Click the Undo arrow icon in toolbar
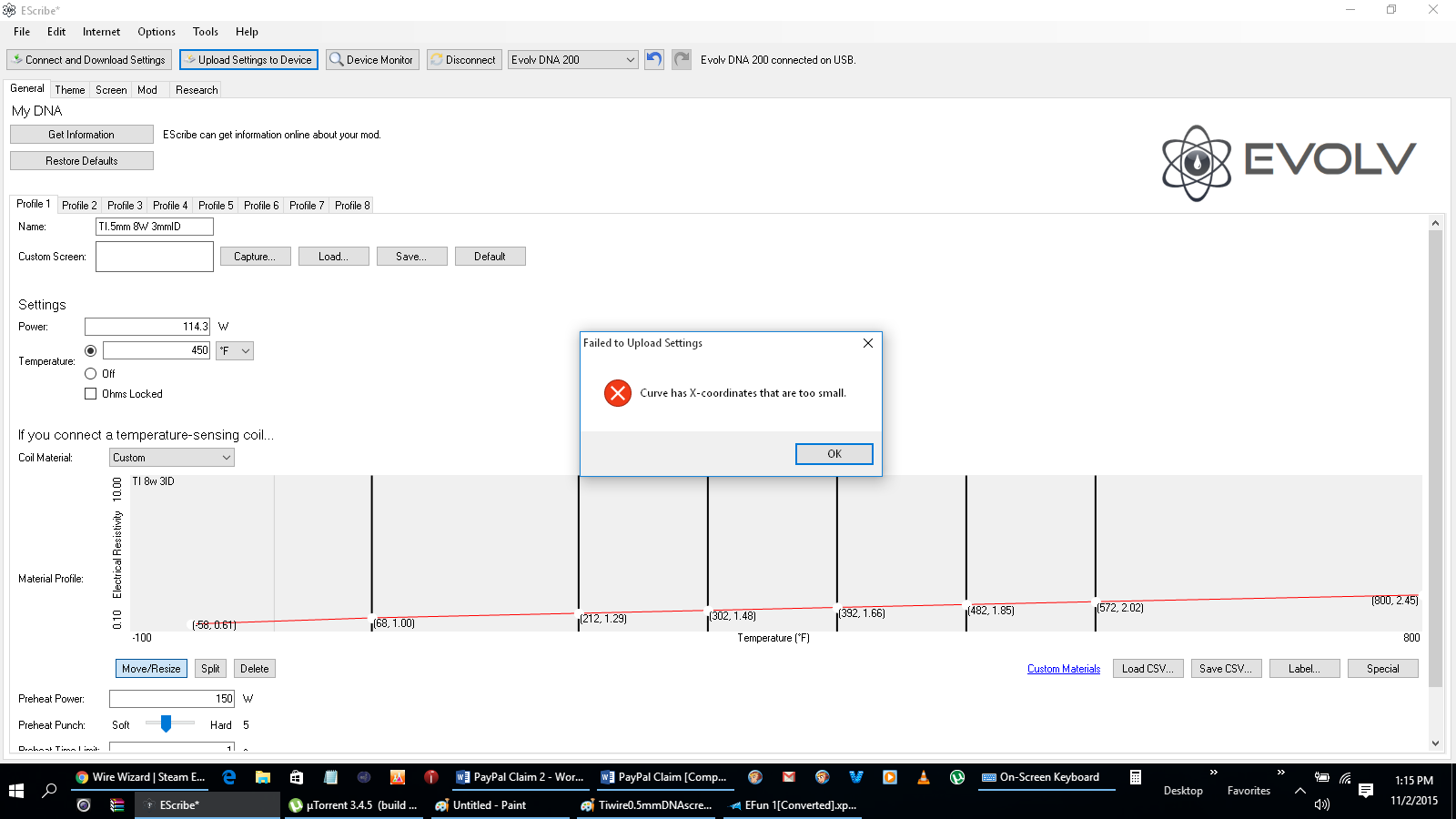1456x819 pixels. pyautogui.click(x=653, y=59)
